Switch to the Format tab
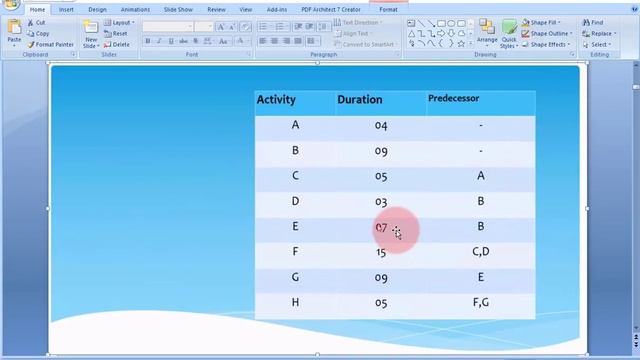Screen dimensions: 640x360 [388, 9]
